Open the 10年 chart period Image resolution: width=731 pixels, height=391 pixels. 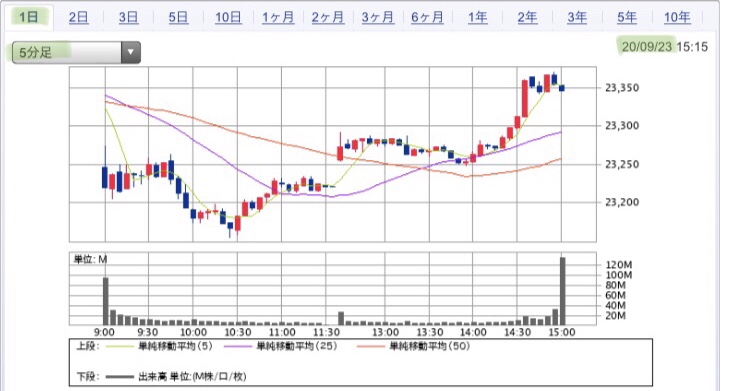pyautogui.click(x=677, y=18)
